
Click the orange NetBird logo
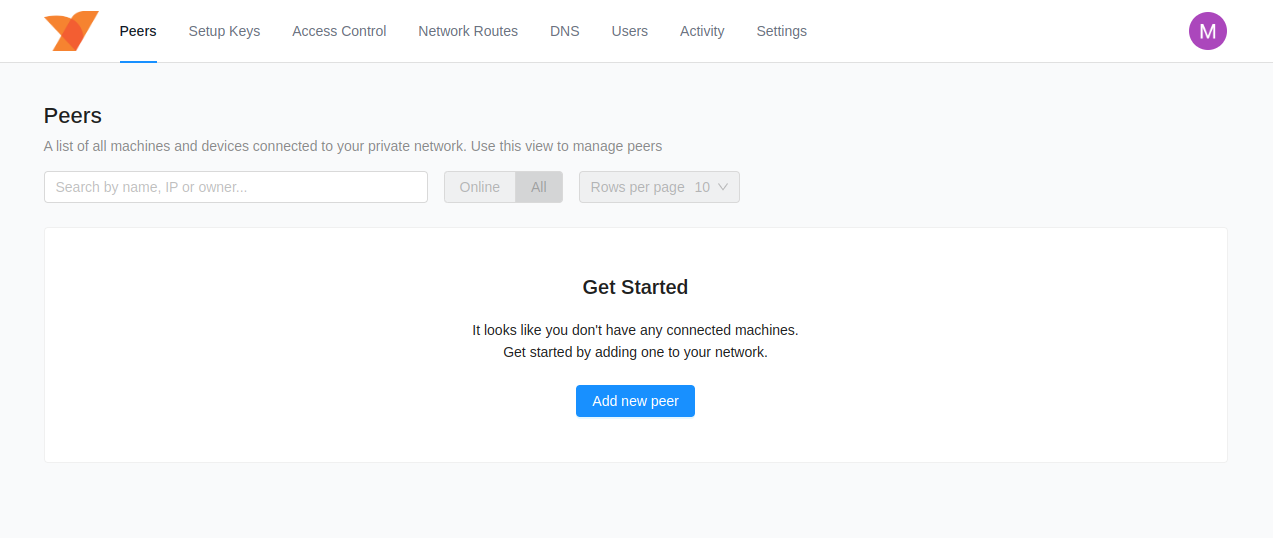click(71, 31)
